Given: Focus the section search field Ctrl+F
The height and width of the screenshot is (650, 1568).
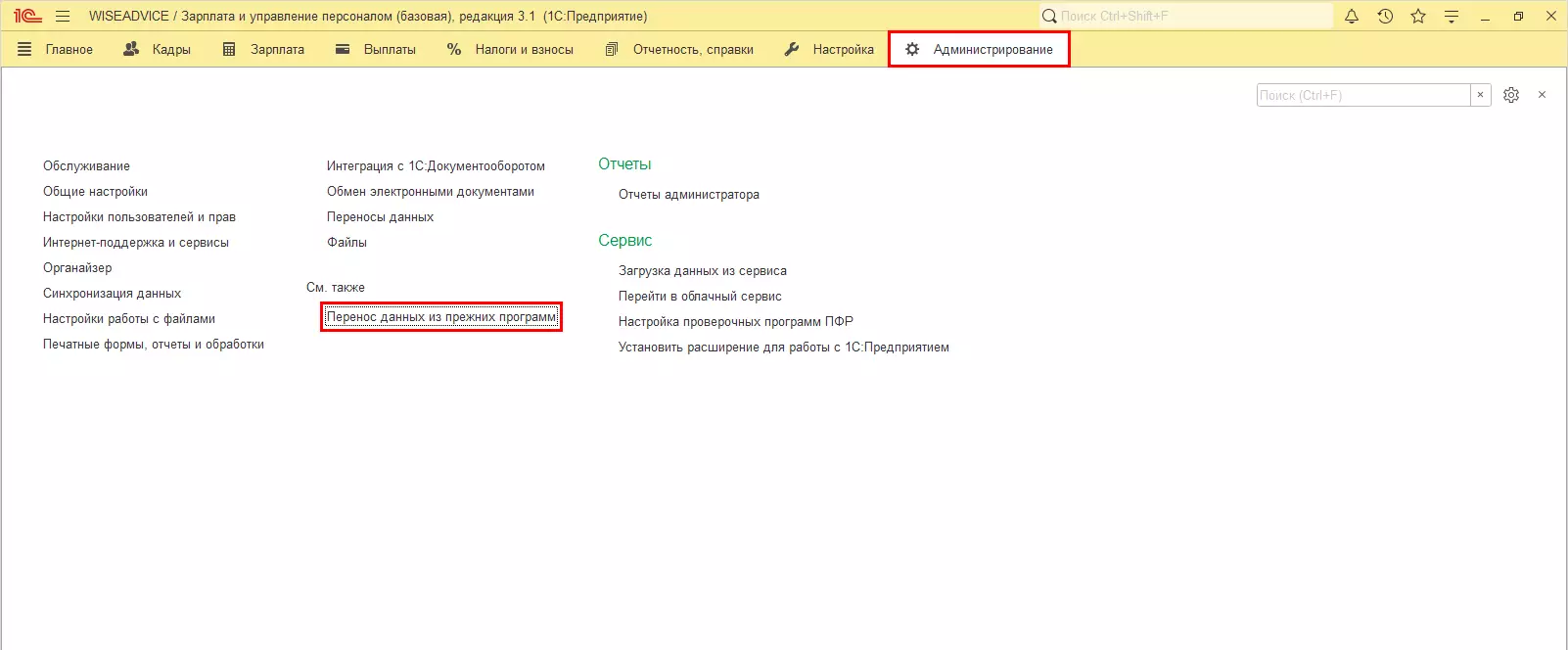Looking at the screenshot, I should pos(1363,95).
